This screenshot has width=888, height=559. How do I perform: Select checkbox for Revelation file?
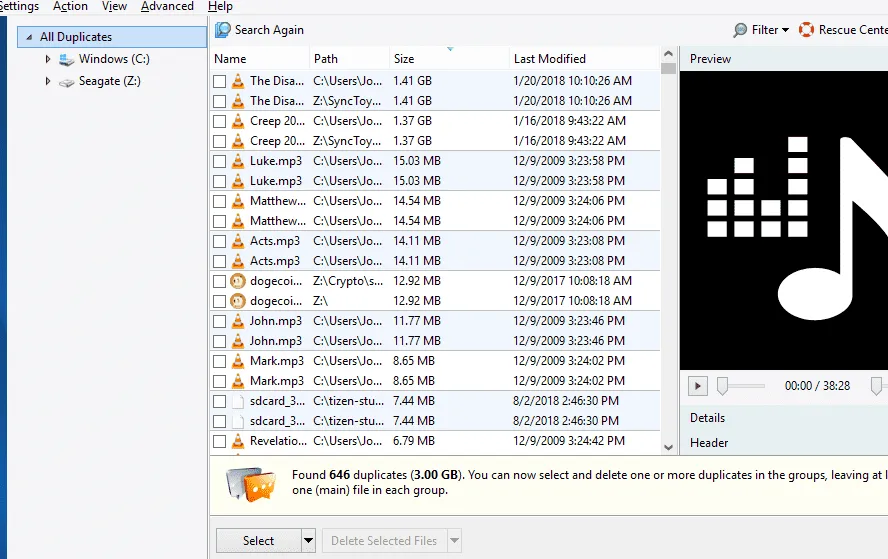pos(220,441)
